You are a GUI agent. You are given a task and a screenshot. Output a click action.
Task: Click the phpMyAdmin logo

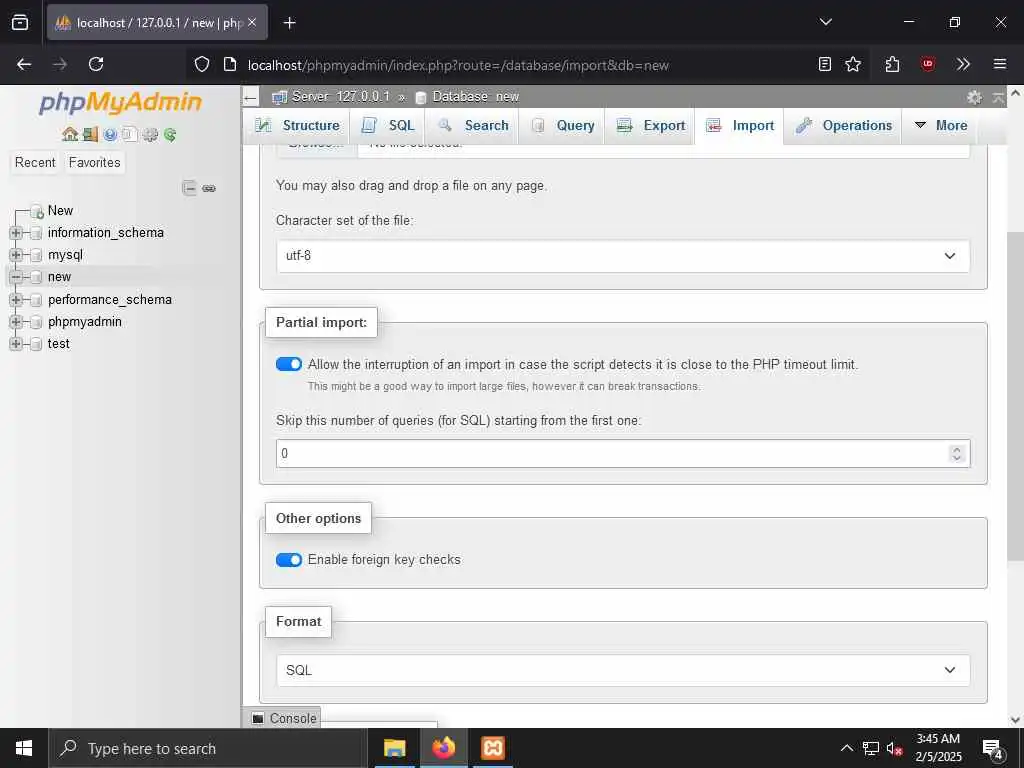pos(121,103)
